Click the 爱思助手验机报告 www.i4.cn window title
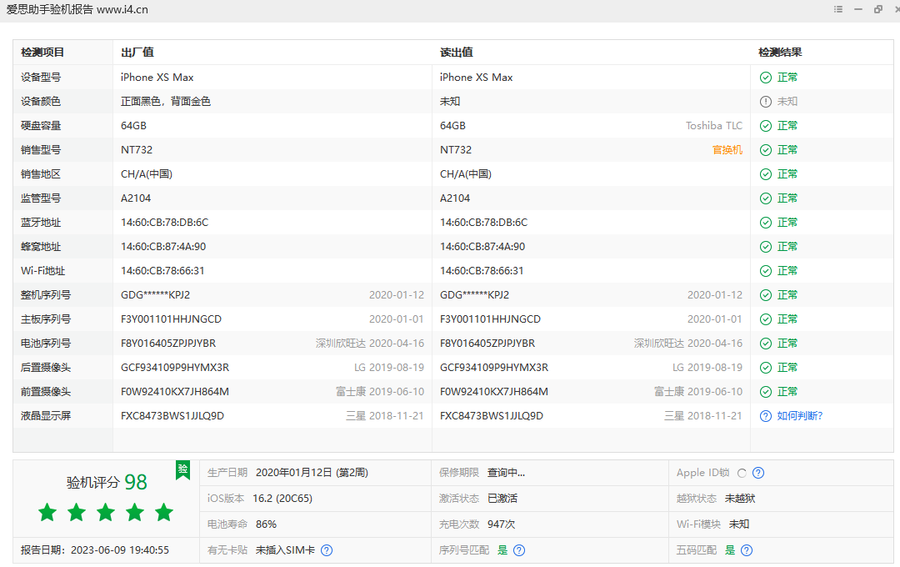900x567 pixels. pyautogui.click(x=77, y=10)
